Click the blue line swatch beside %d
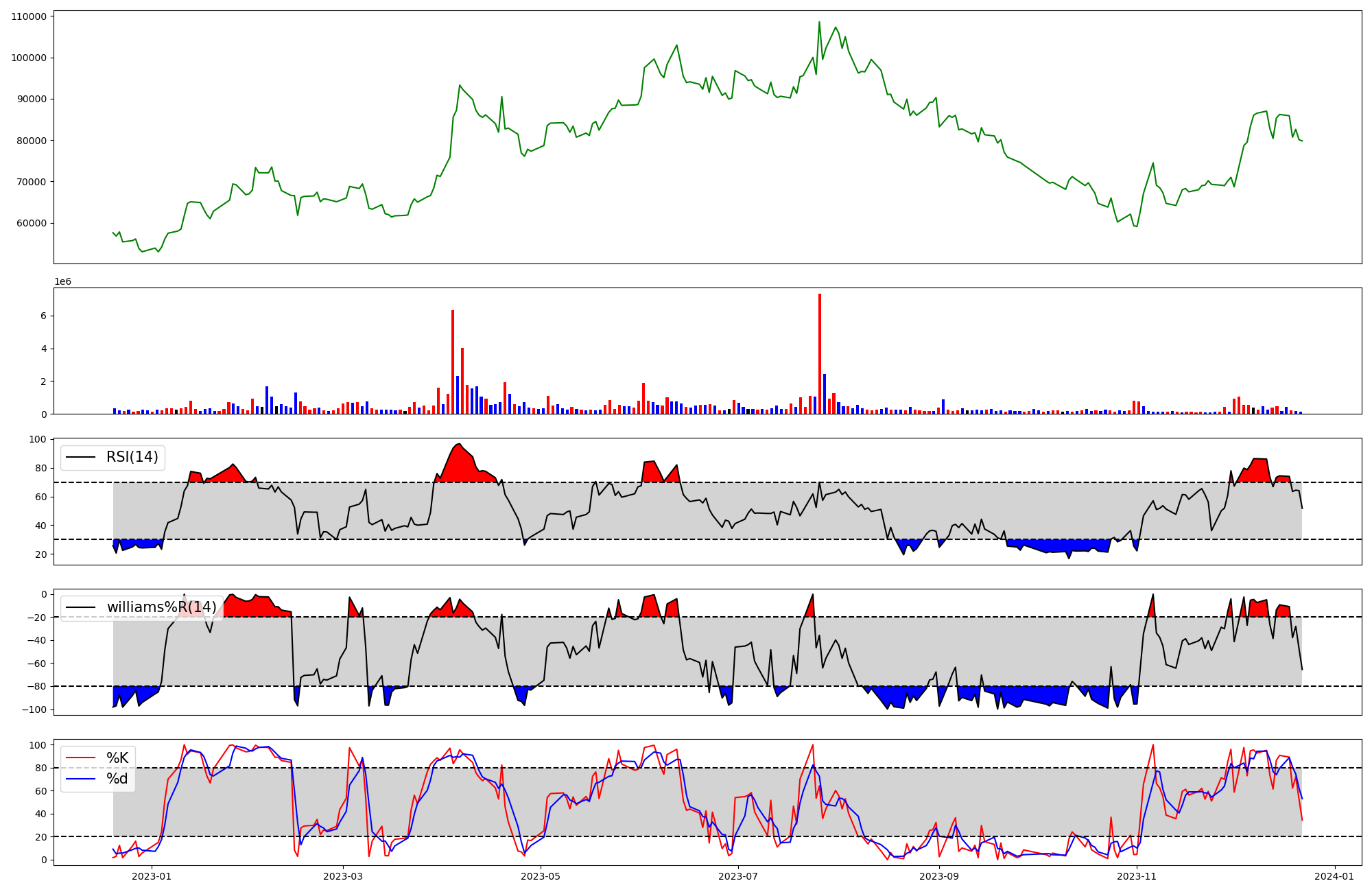This screenshot has height=892, width=1372. pos(80,779)
